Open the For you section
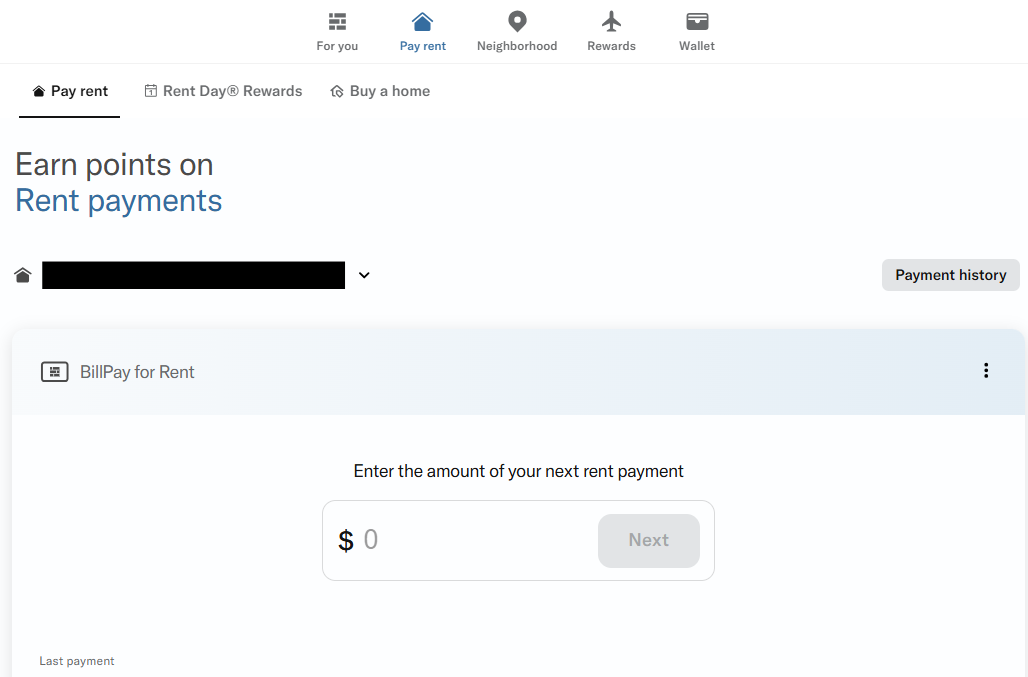 tap(337, 32)
